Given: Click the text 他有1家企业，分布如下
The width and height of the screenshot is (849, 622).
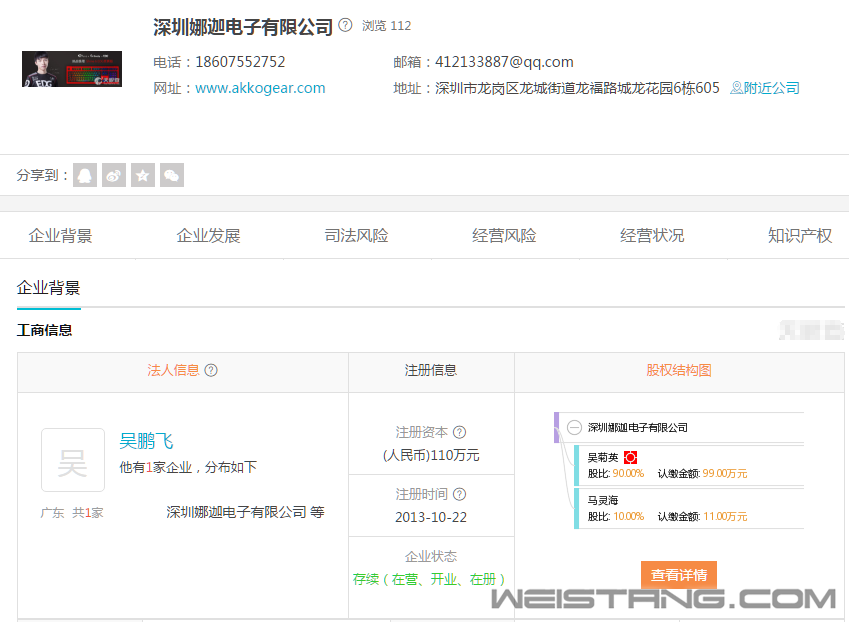Looking at the screenshot, I should tap(188, 467).
